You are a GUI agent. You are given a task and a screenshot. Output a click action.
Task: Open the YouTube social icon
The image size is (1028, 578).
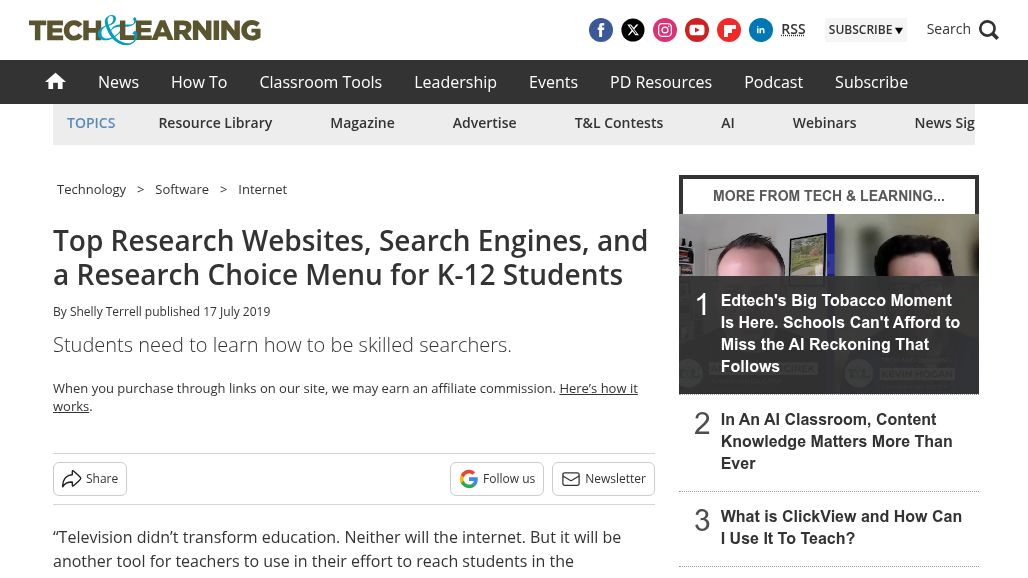point(697,30)
